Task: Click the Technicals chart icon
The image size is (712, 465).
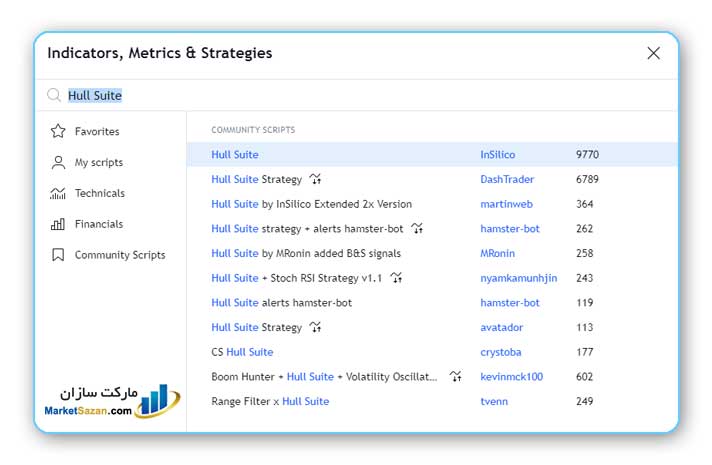Action: click(x=58, y=193)
